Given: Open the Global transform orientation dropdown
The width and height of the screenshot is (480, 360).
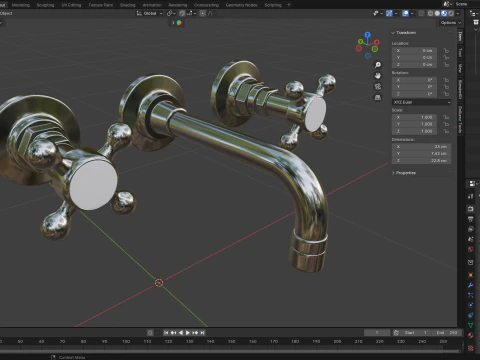Looking at the screenshot, I should pos(149,13).
